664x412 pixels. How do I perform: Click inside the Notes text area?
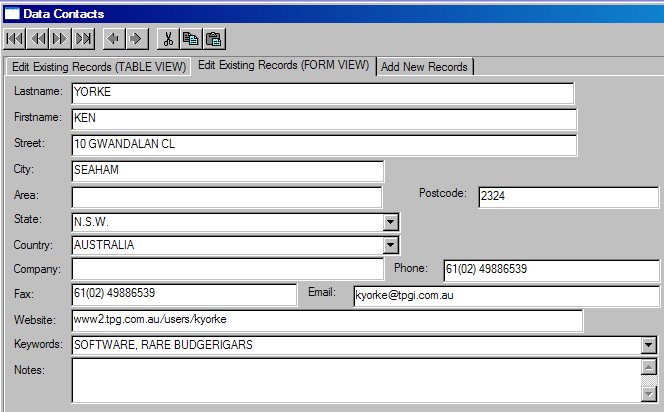356,380
